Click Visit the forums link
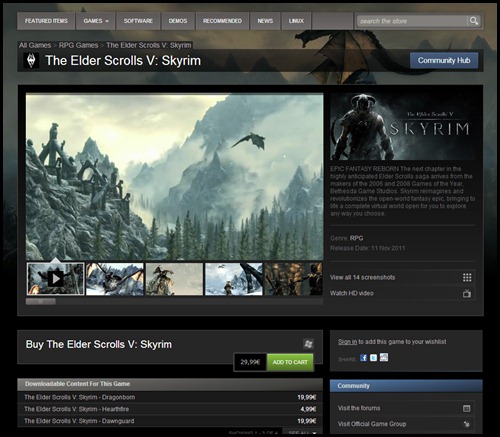This screenshot has width=500, height=437. click(x=359, y=408)
